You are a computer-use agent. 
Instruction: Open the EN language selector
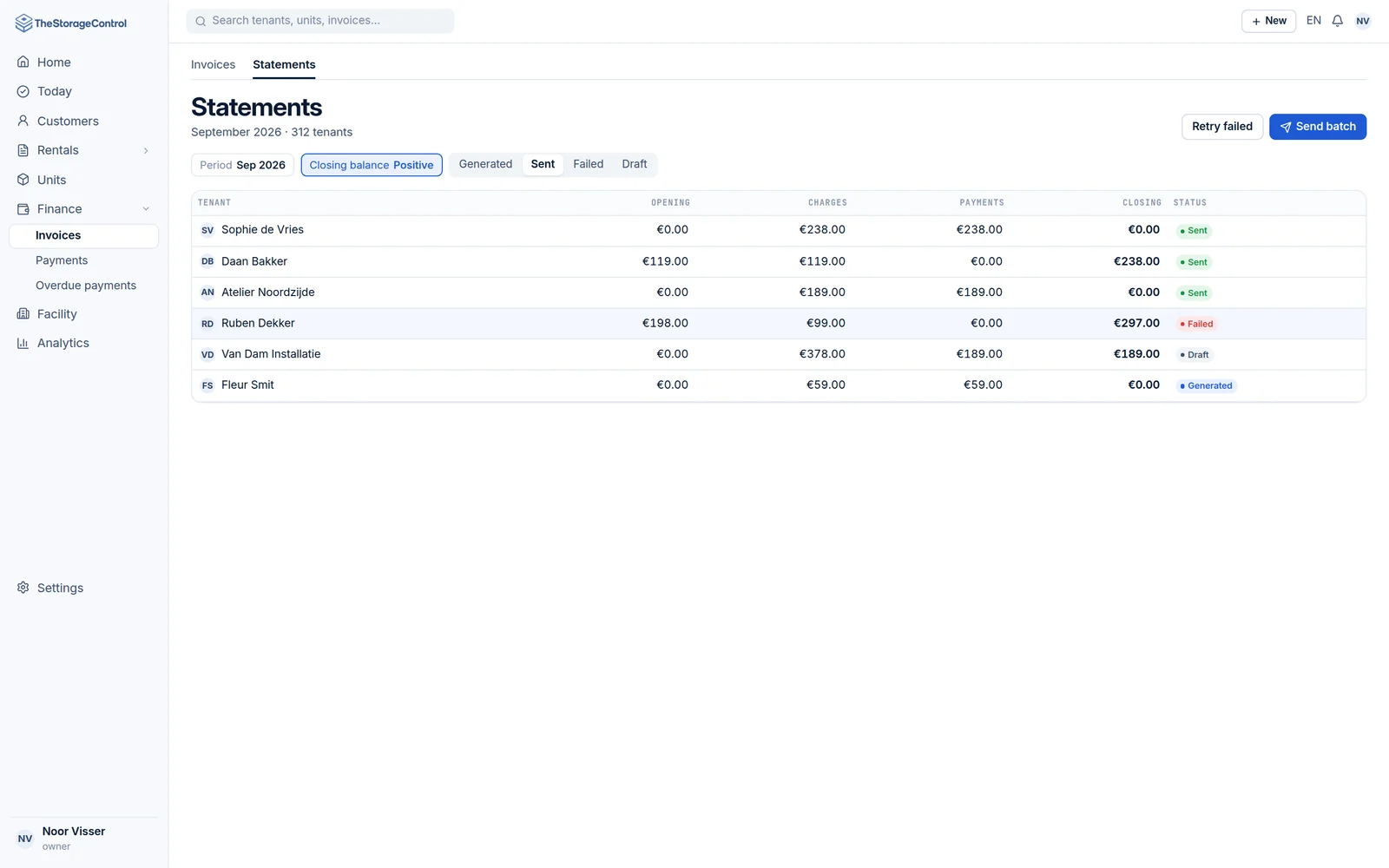[x=1313, y=21]
